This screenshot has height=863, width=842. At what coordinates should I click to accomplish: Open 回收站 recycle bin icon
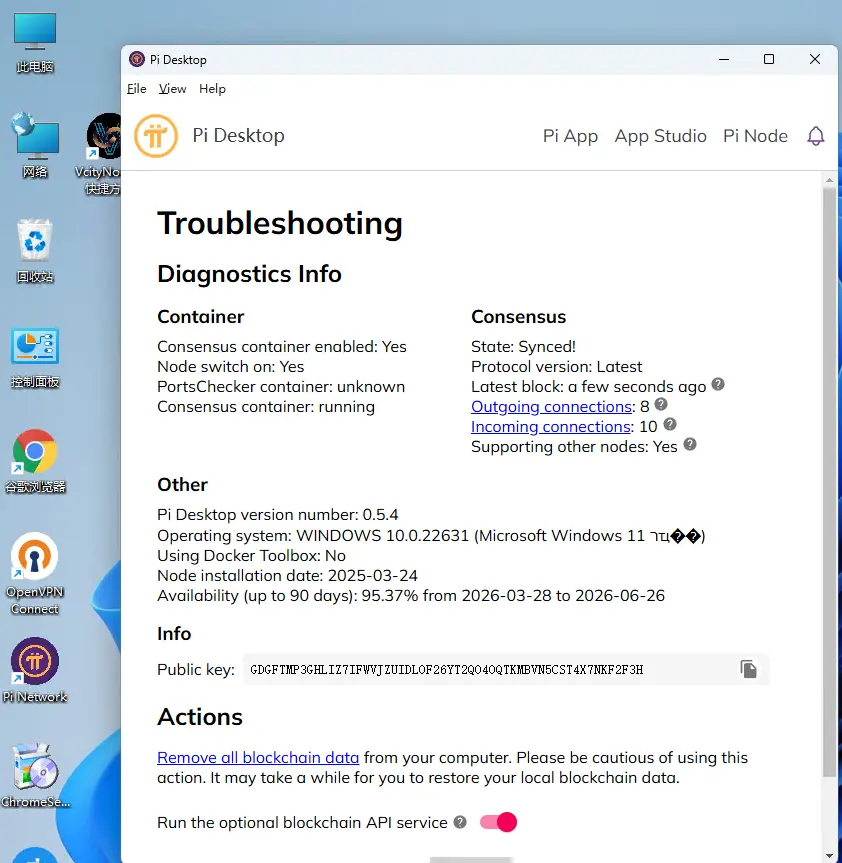click(x=35, y=251)
